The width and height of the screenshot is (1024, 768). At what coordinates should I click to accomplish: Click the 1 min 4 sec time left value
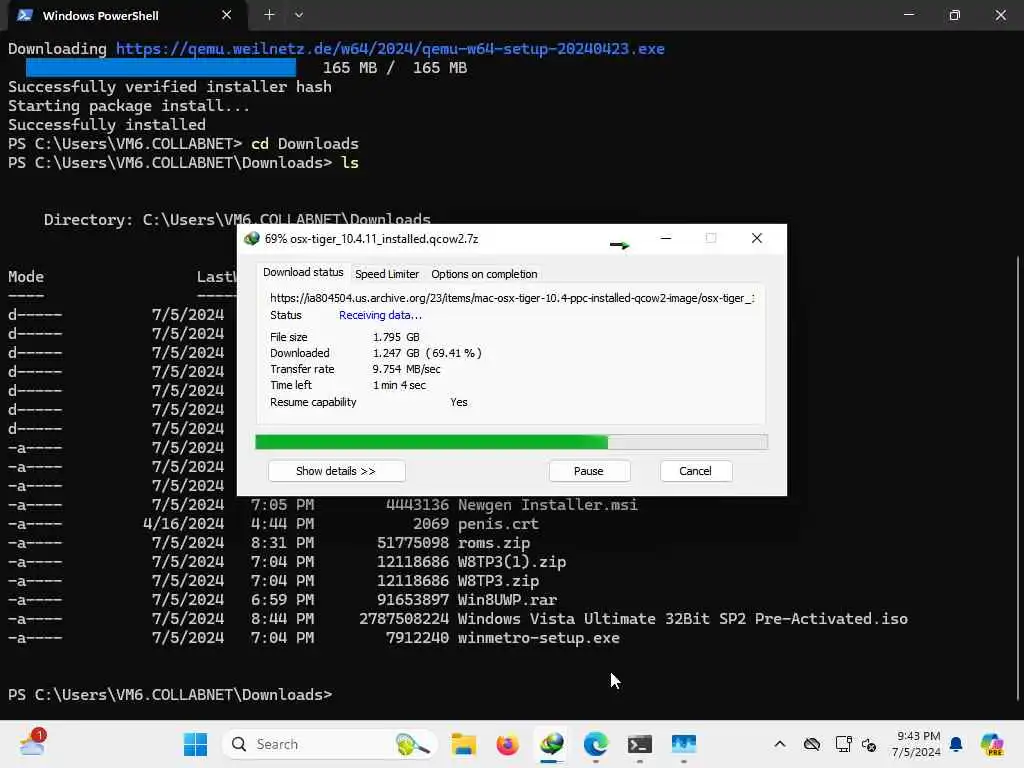399,385
